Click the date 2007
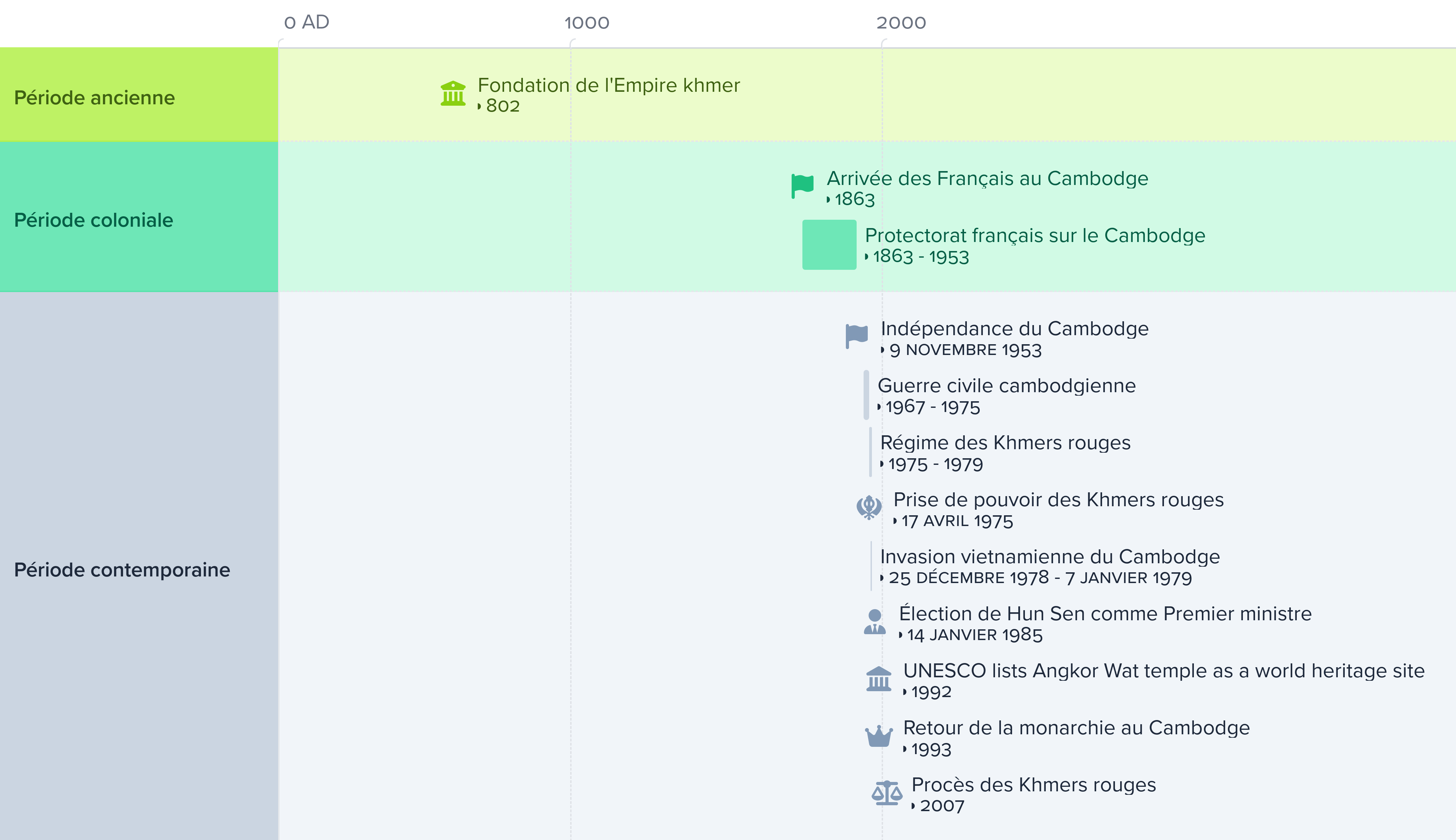This screenshot has height=840, width=1456. (941, 806)
